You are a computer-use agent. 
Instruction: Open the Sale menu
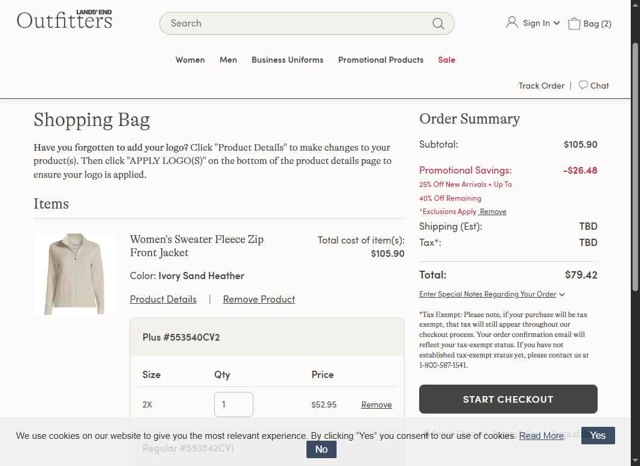pos(447,60)
